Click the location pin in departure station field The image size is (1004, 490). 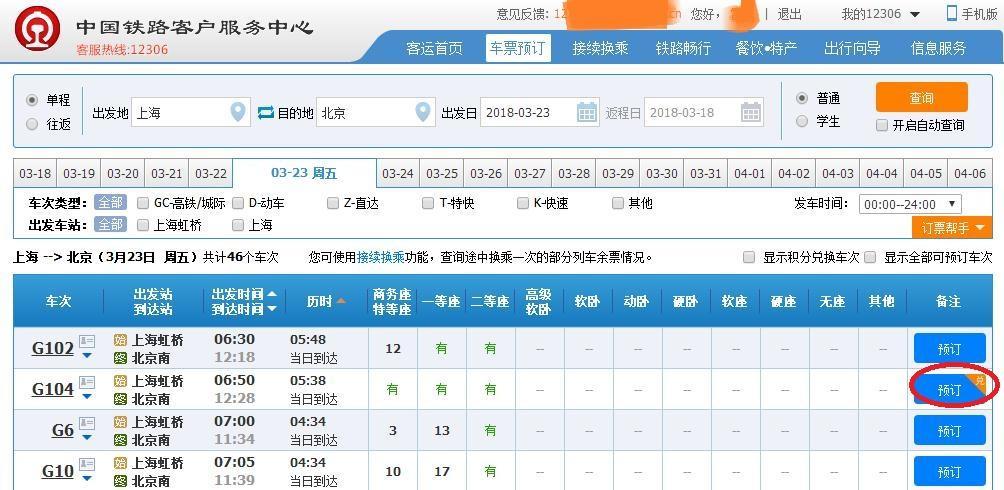237,113
